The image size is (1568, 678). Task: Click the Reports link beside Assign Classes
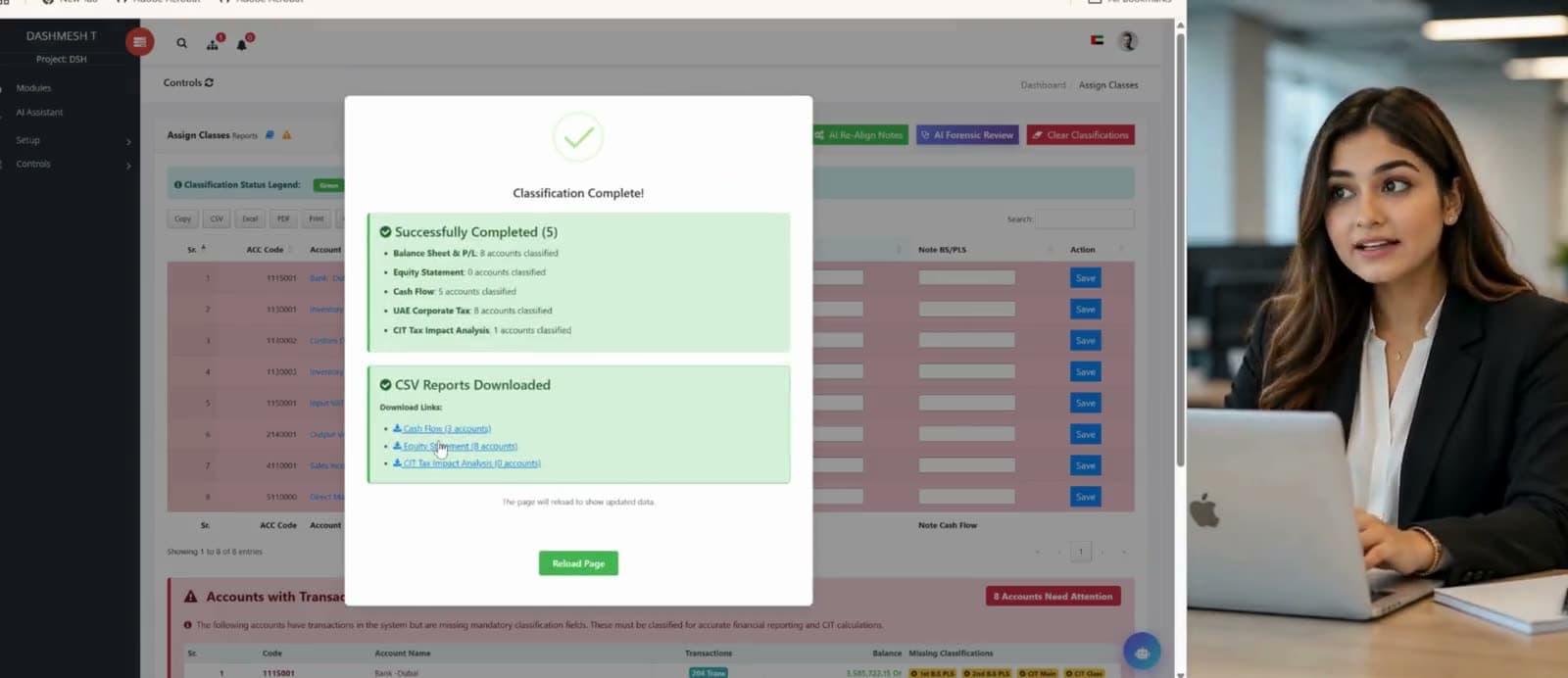245,136
